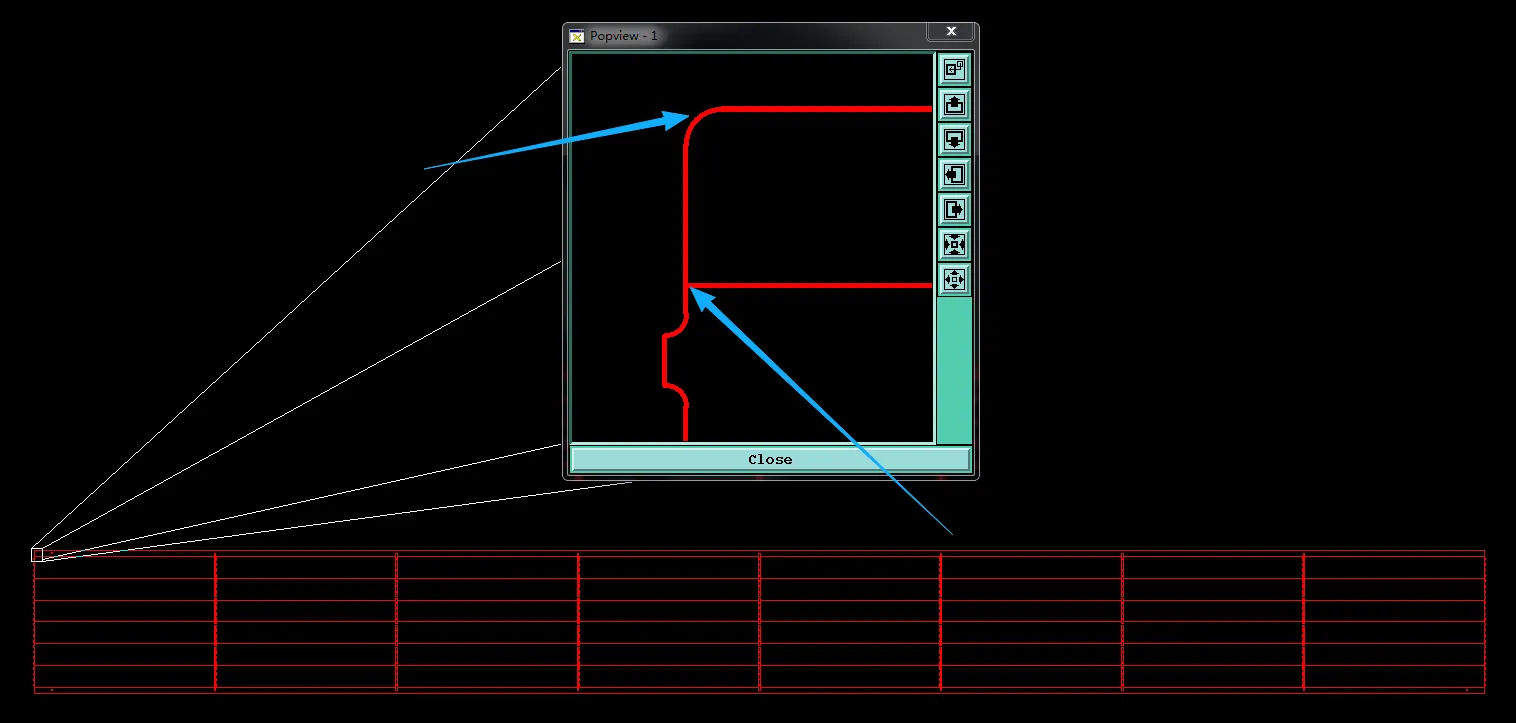
Task: Click the inward-arrows zoom icon in Popview
Action: pos(954,245)
